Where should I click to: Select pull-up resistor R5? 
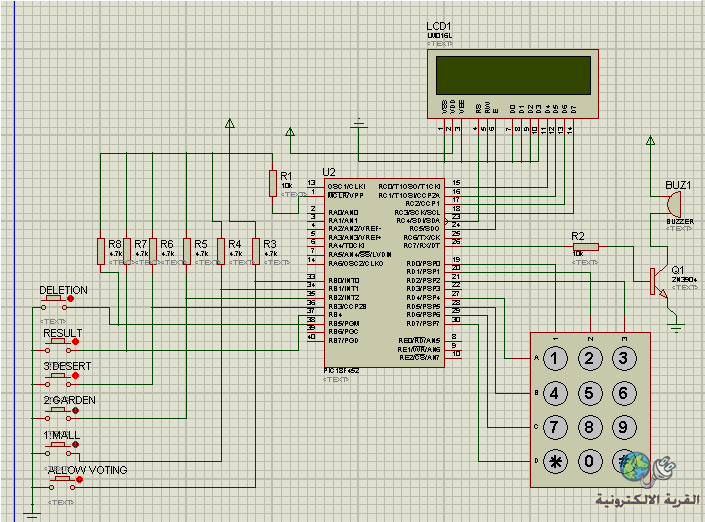click(x=187, y=252)
